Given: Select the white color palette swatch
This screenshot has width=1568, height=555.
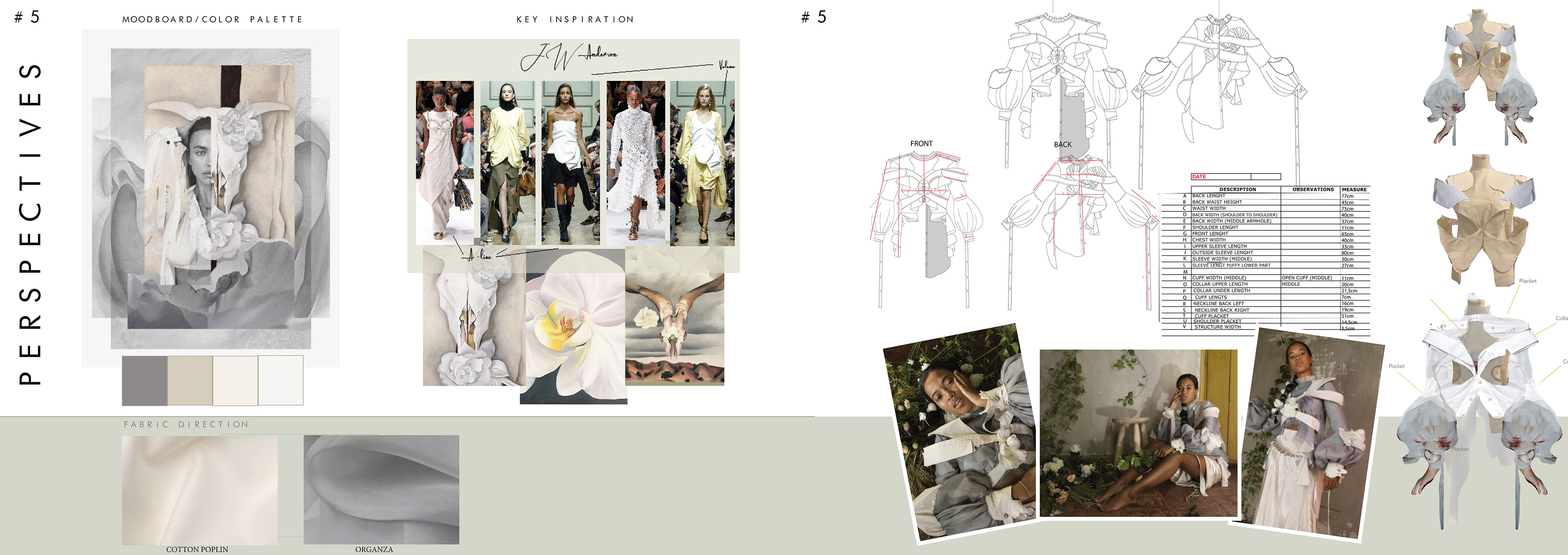Looking at the screenshot, I should tap(281, 381).
